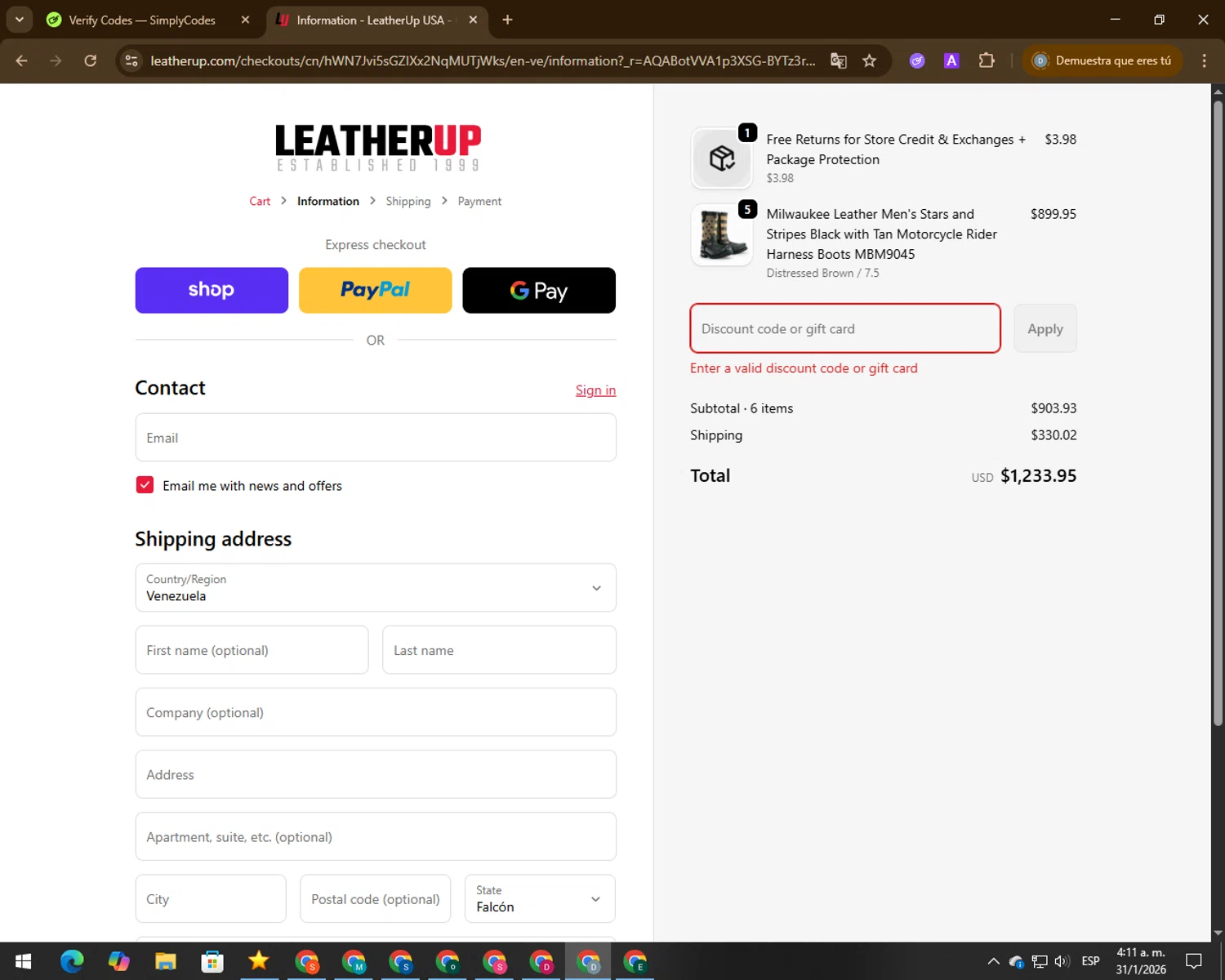Open Copilot from the taskbar
Viewport: 1225px width, 980px height.
[x=119, y=961]
